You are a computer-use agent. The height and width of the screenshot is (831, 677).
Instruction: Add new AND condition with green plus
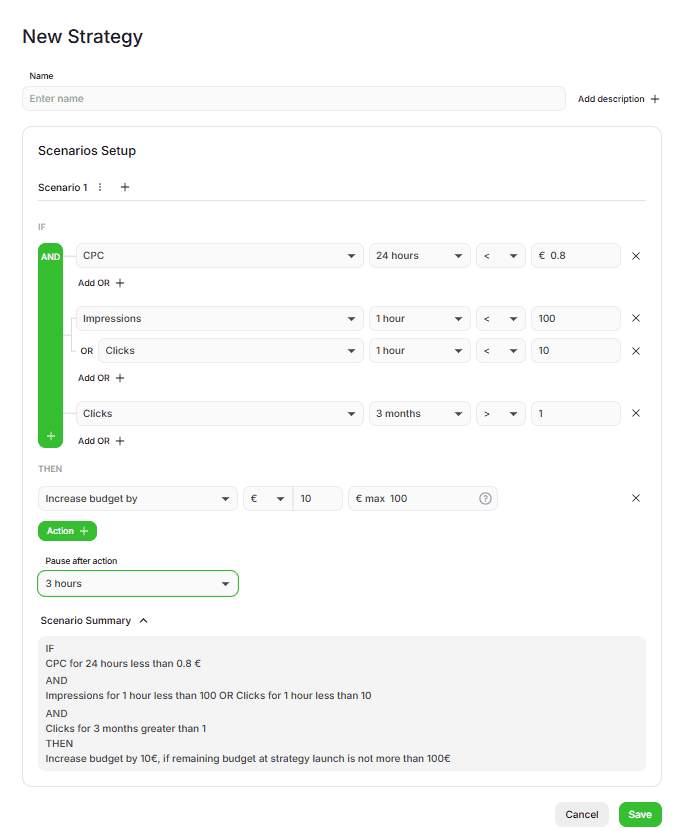pos(50,437)
